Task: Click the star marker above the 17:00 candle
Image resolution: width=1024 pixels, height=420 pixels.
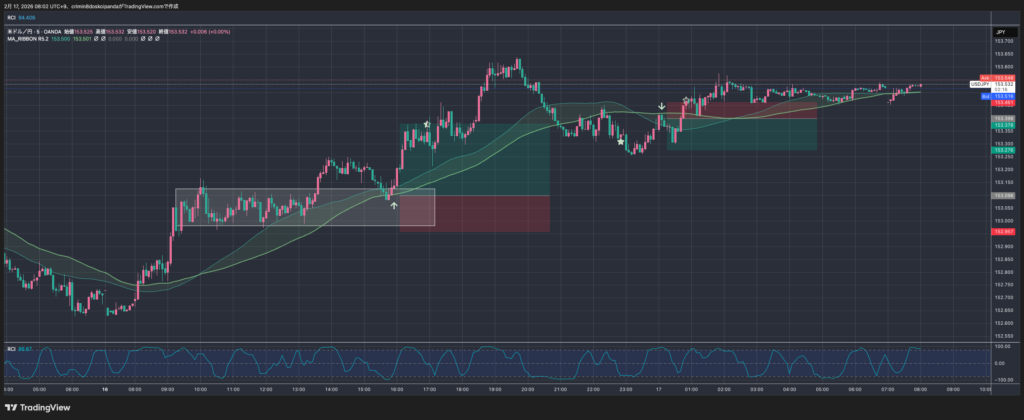Action: (427, 124)
